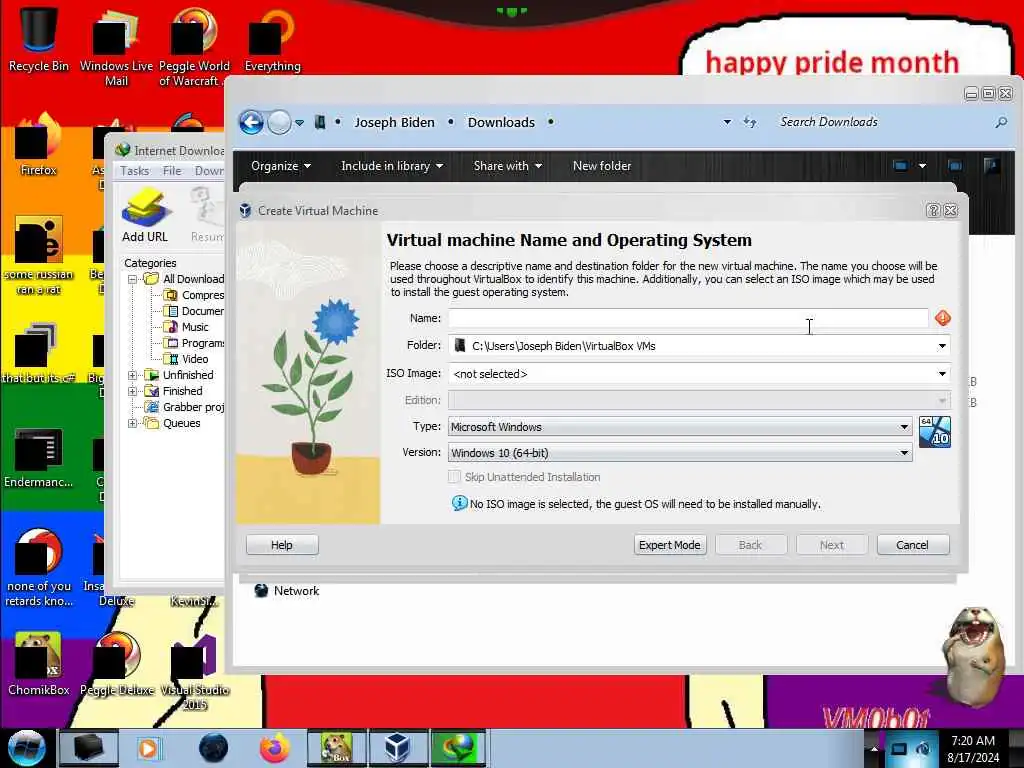Open Firefox desktop shortcut
Viewport: 1024px width, 768px height.
[x=39, y=146]
